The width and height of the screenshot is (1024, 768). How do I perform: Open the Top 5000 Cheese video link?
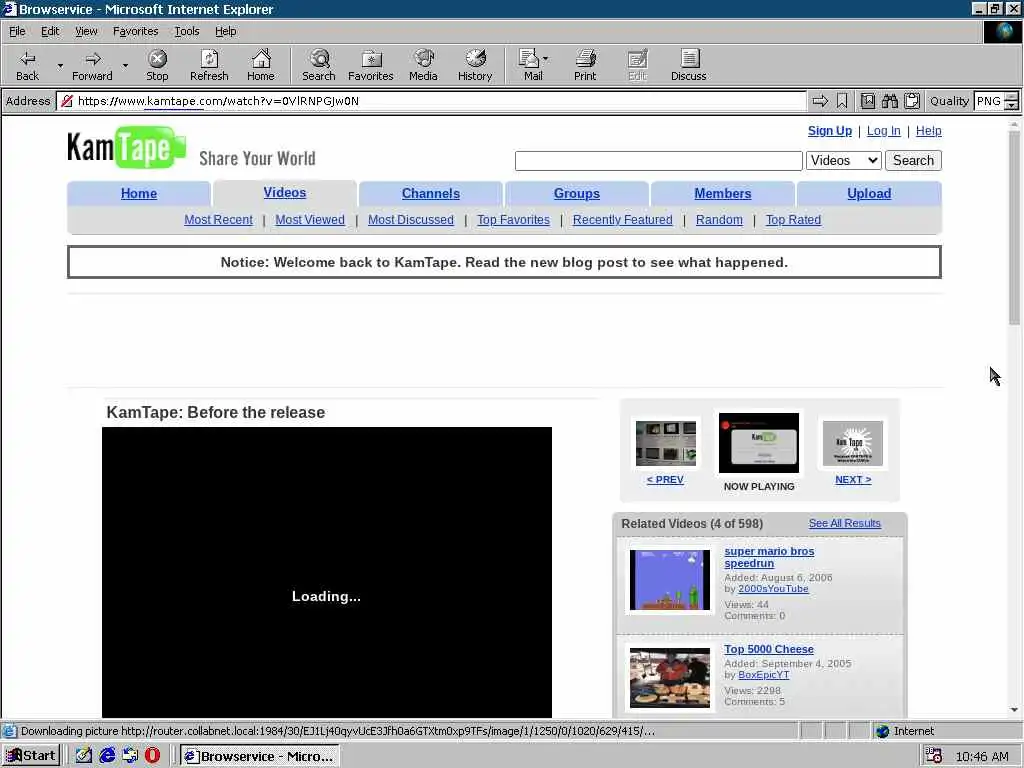(769, 649)
